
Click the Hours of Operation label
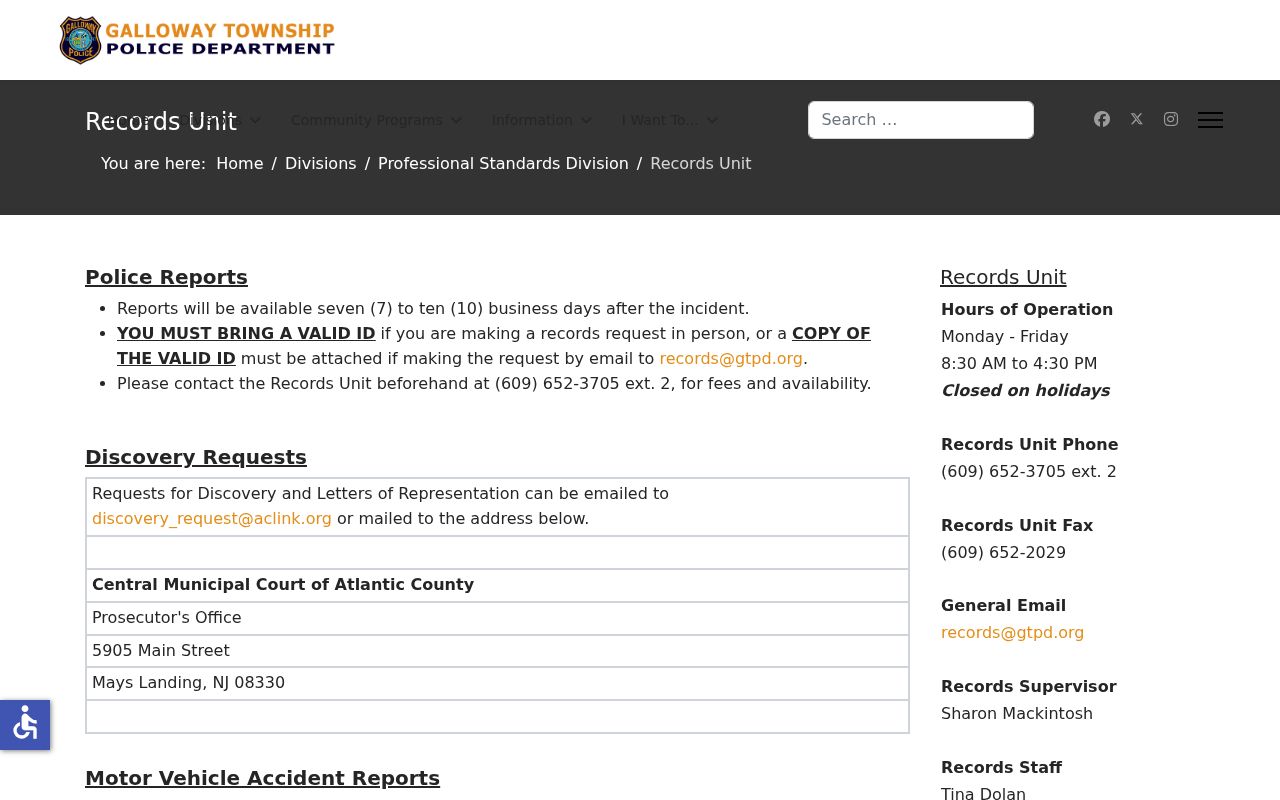(x=1027, y=309)
